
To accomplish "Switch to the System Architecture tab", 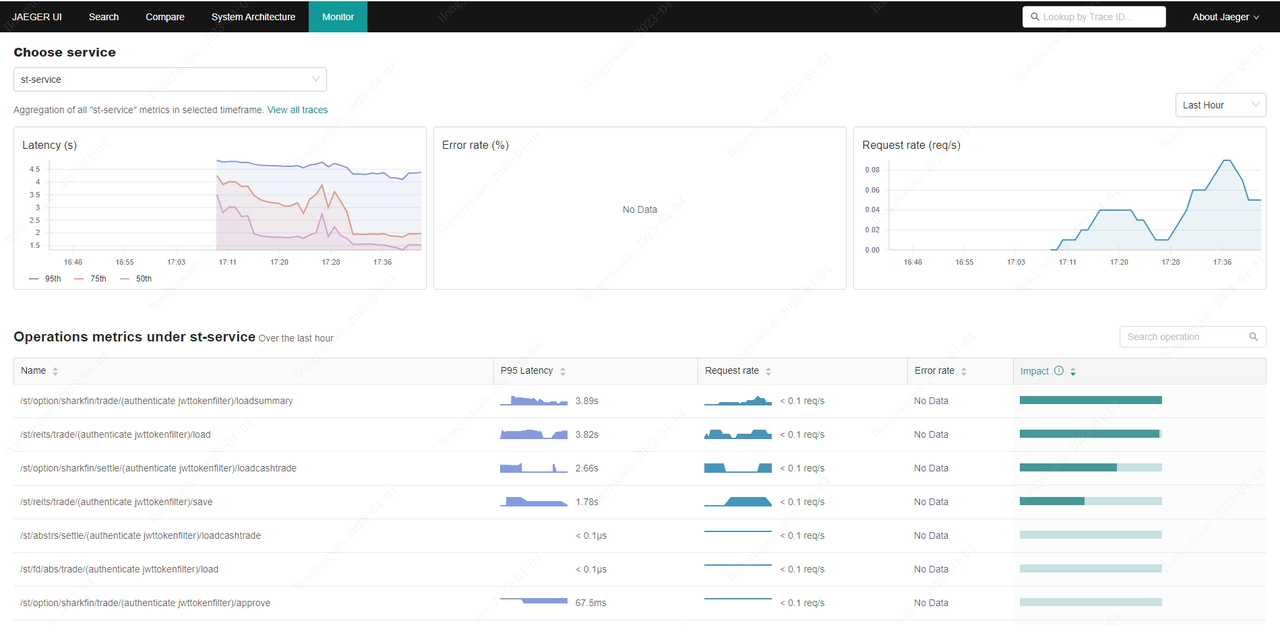I will (x=253, y=17).
